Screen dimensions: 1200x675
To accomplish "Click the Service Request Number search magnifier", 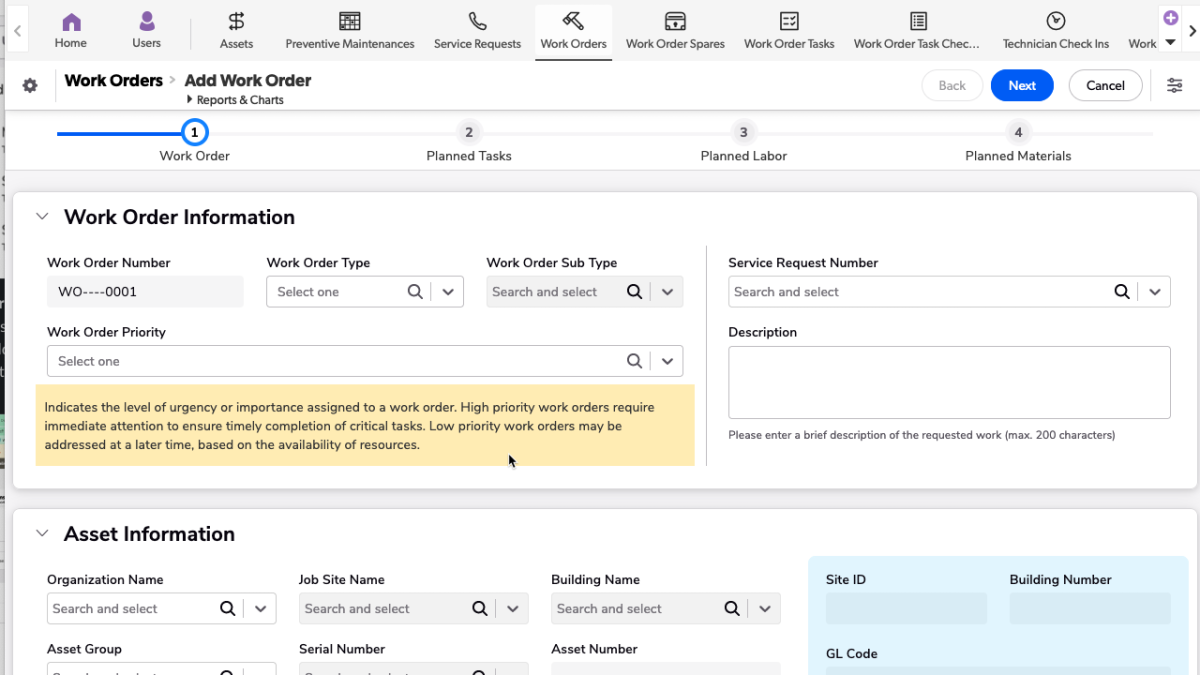I will [1122, 292].
